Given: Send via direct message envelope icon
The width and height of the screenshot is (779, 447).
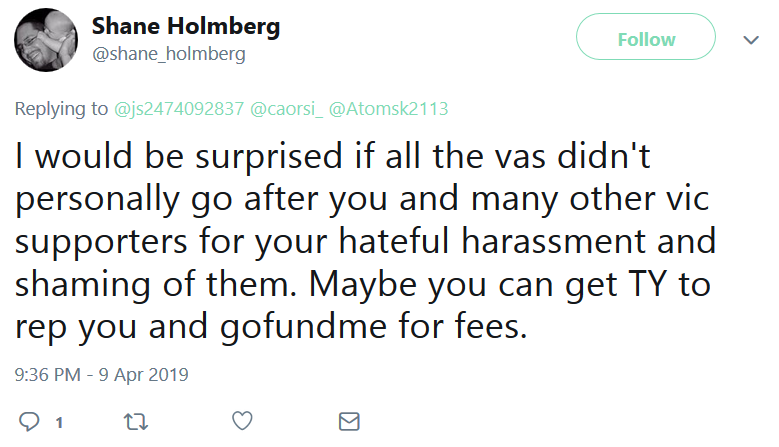Looking at the screenshot, I should tap(349, 421).
